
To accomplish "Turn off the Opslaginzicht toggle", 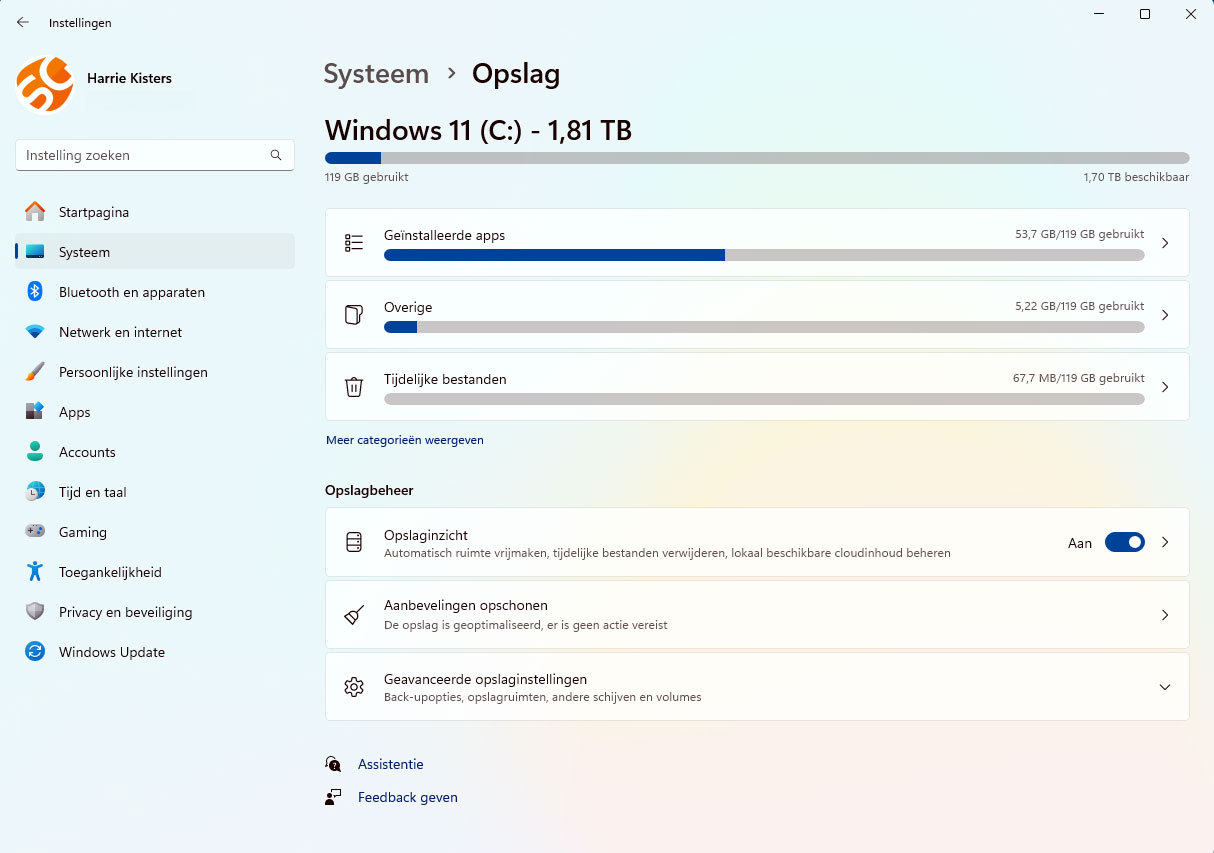I will click(1125, 542).
